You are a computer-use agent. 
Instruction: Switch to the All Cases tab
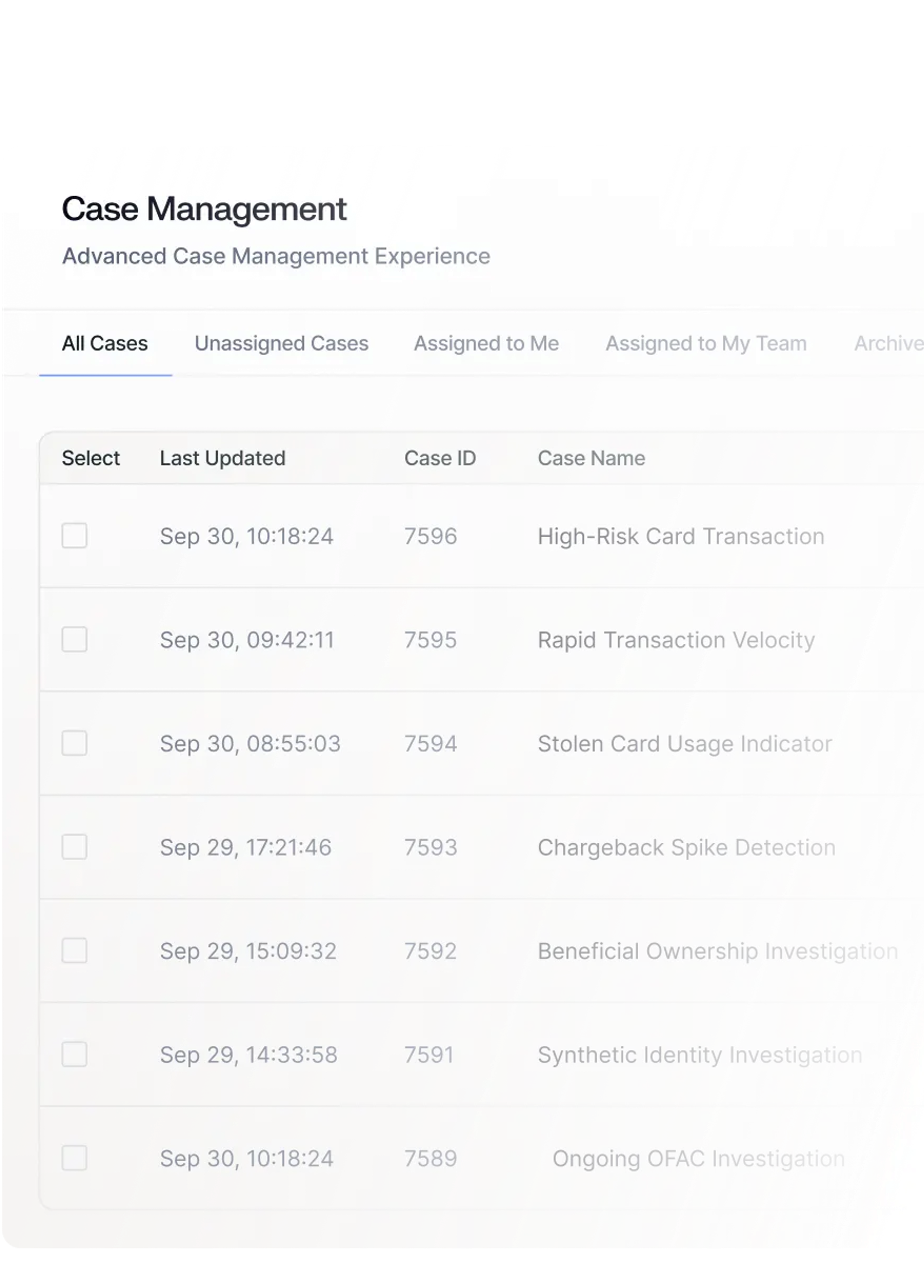(105, 344)
